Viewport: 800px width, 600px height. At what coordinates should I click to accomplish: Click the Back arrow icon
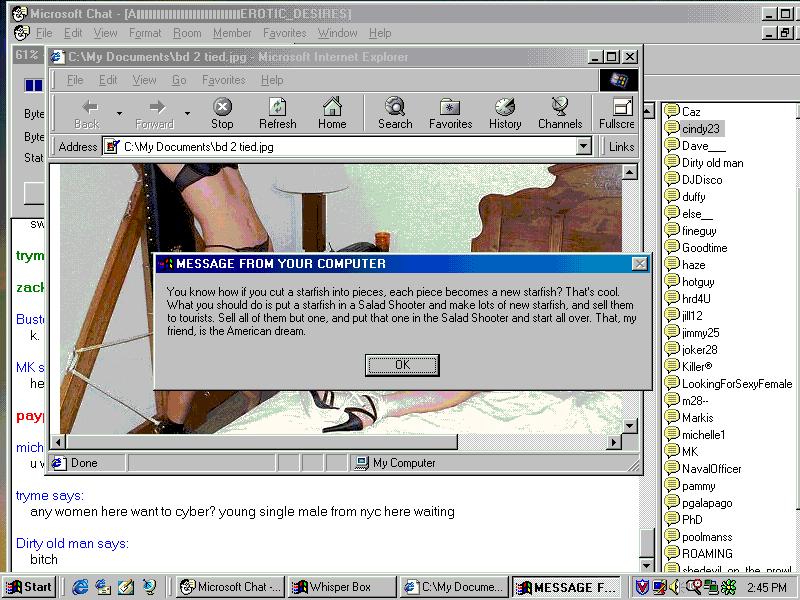[90, 107]
